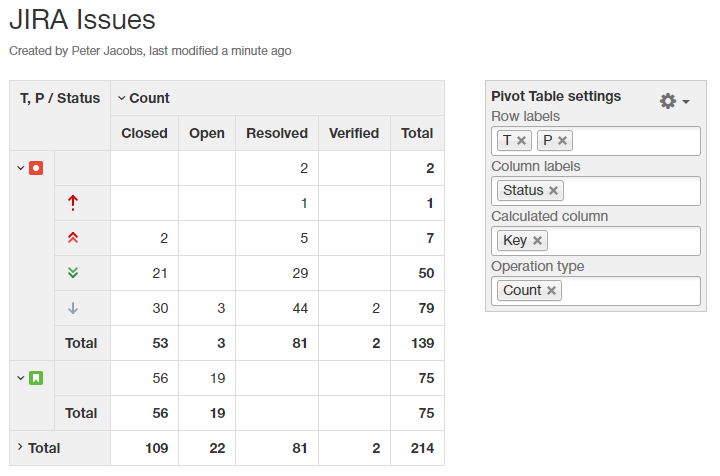
Task: Remove the Status column label tag
Action: 554,190
